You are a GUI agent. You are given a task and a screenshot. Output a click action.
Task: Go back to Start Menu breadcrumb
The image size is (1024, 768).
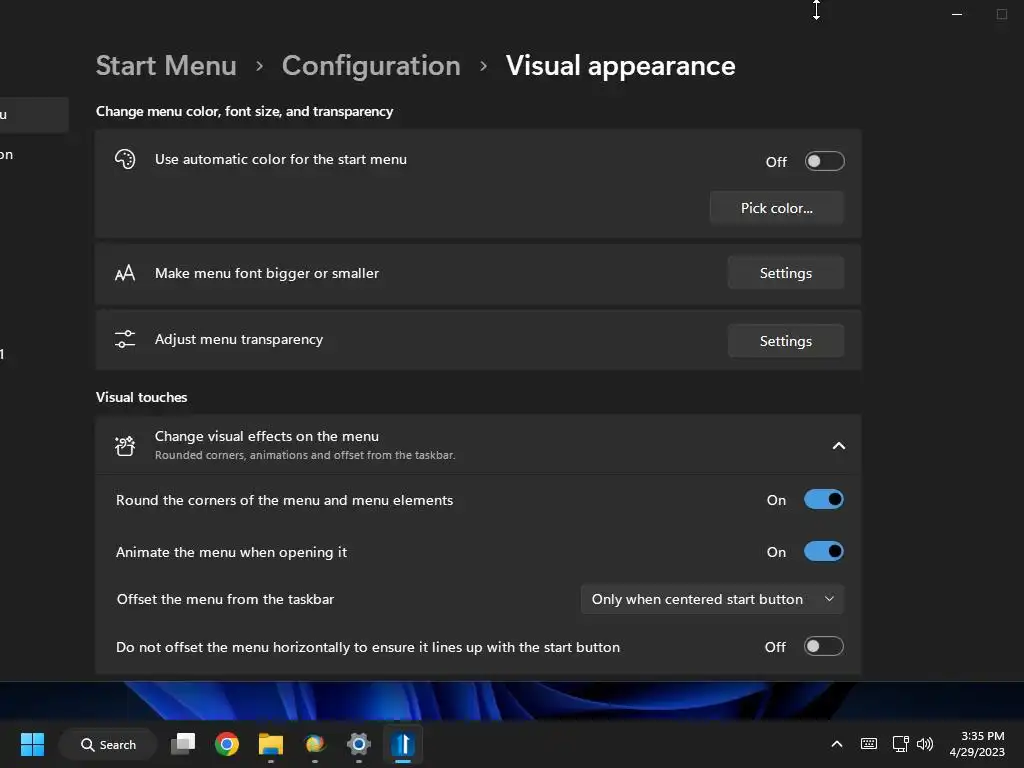[166, 66]
